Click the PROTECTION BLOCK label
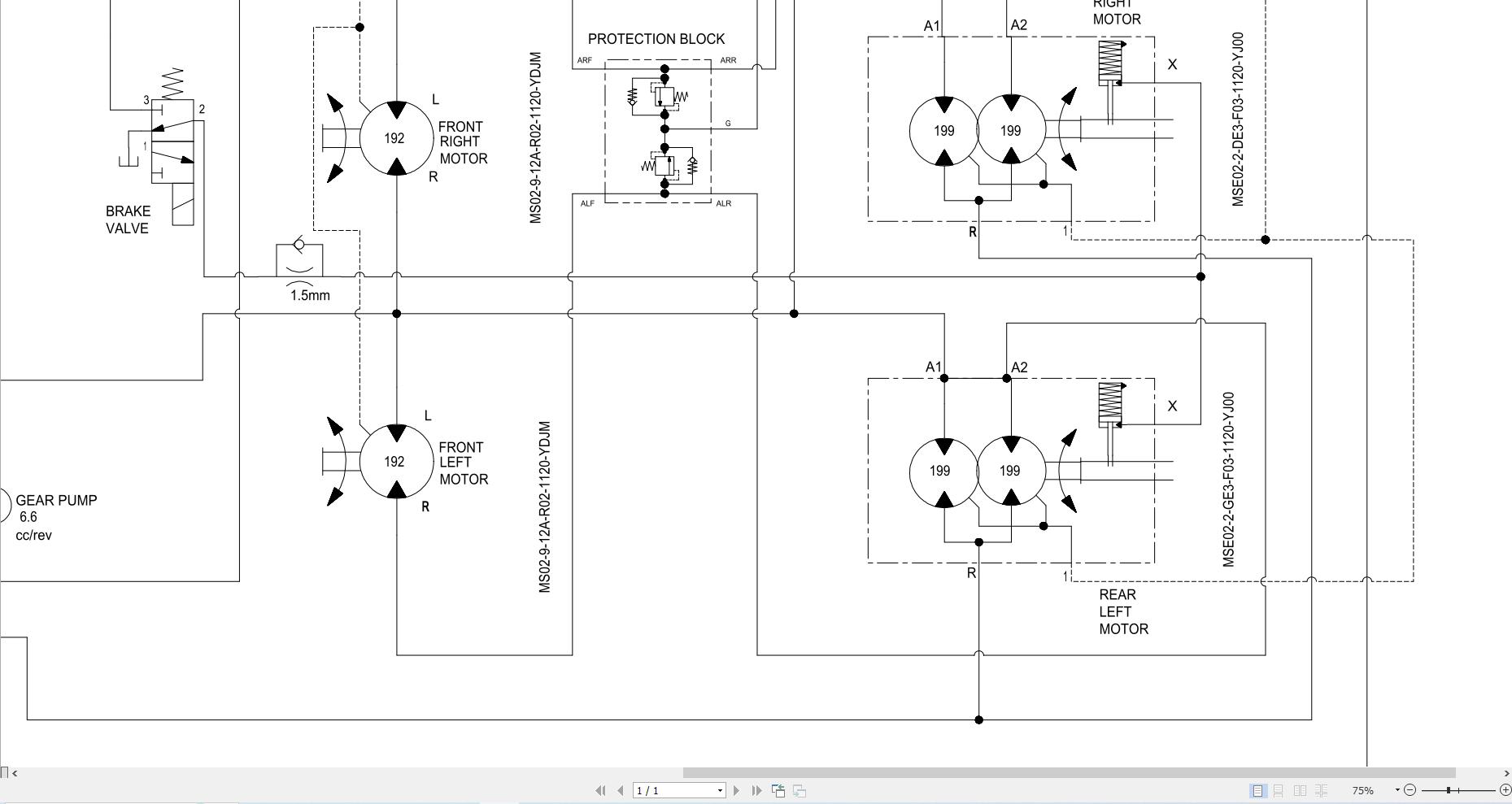 (656, 39)
